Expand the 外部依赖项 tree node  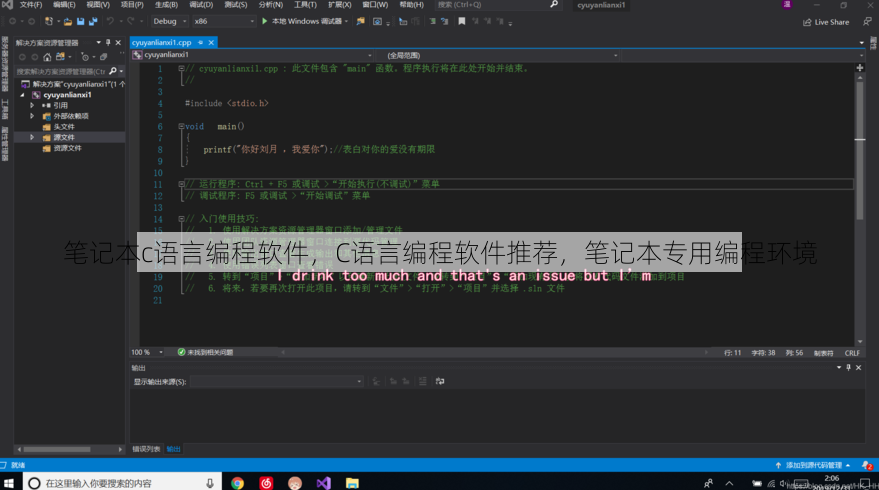pos(32,116)
